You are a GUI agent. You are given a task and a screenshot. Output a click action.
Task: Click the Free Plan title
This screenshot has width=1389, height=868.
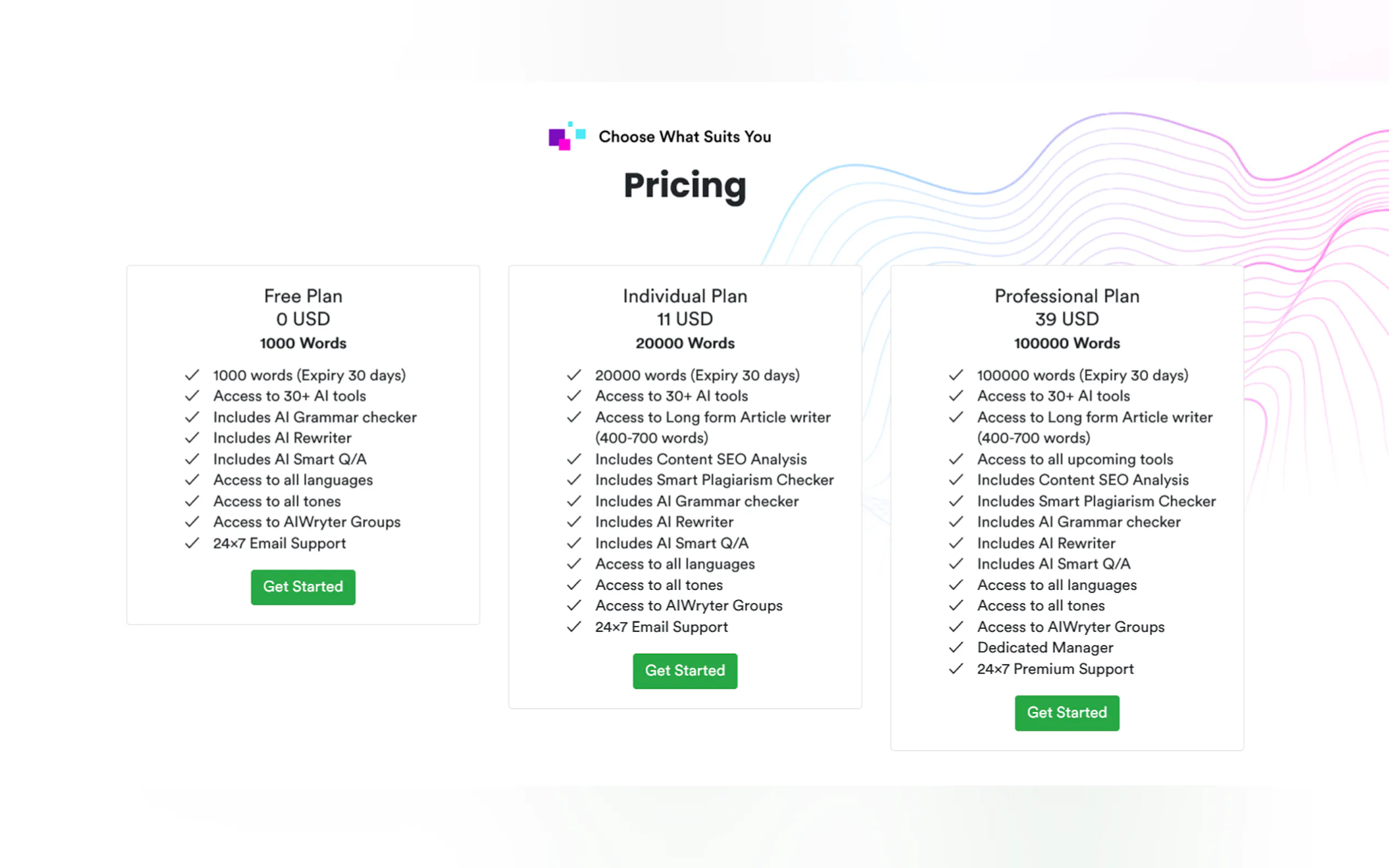[302, 296]
